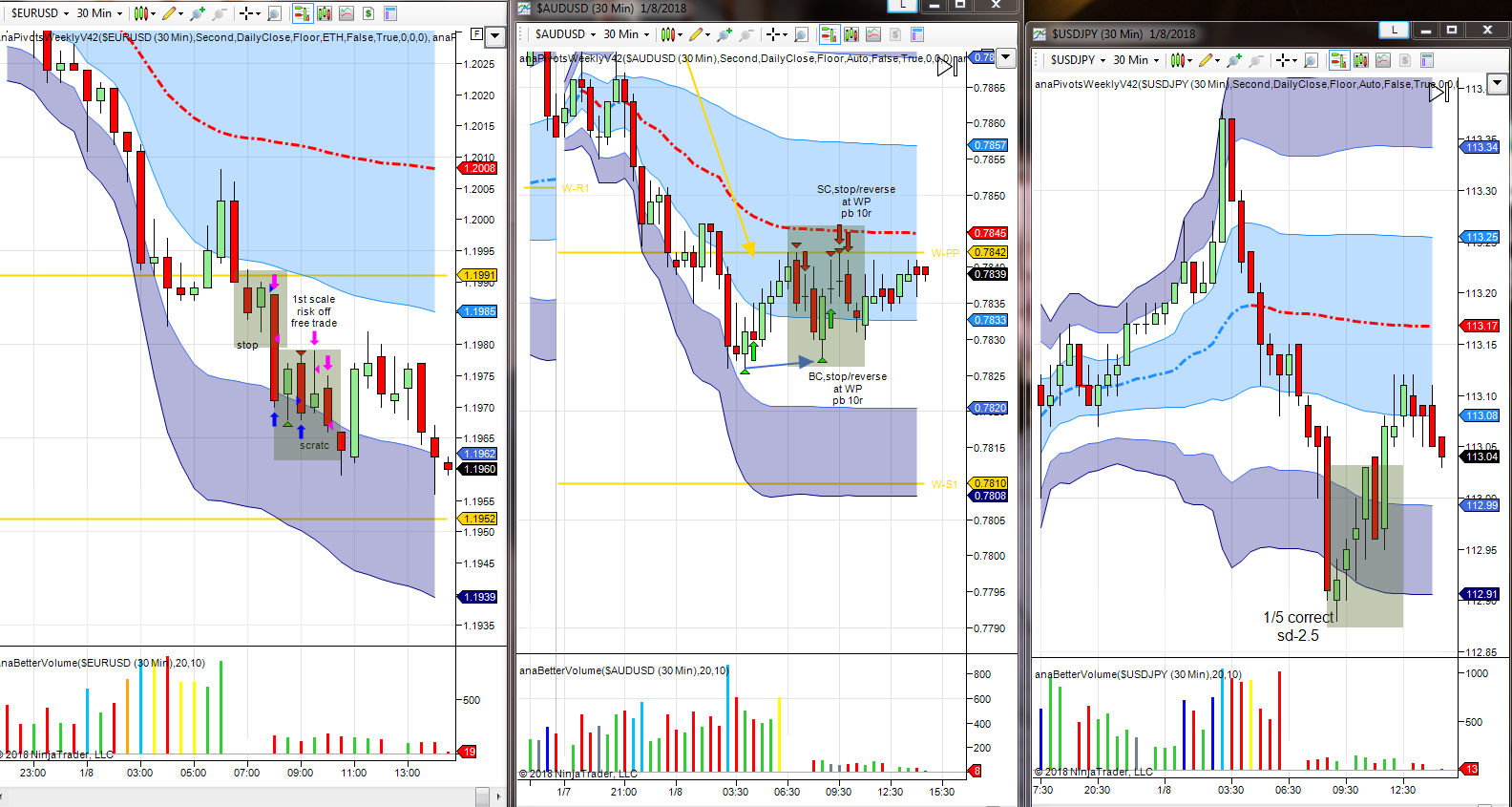
Task: Select the anaBetterVolume($USDJPY) indicator label
Action: [1138, 674]
